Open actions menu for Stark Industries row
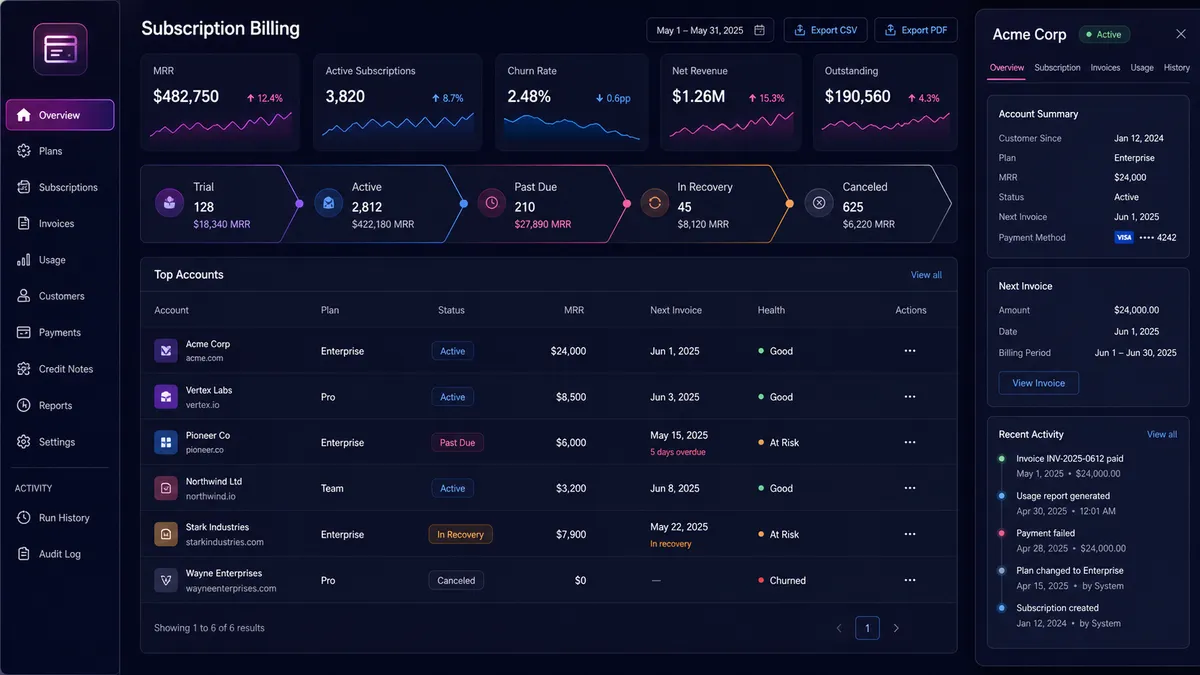1200x675 pixels. [910, 535]
